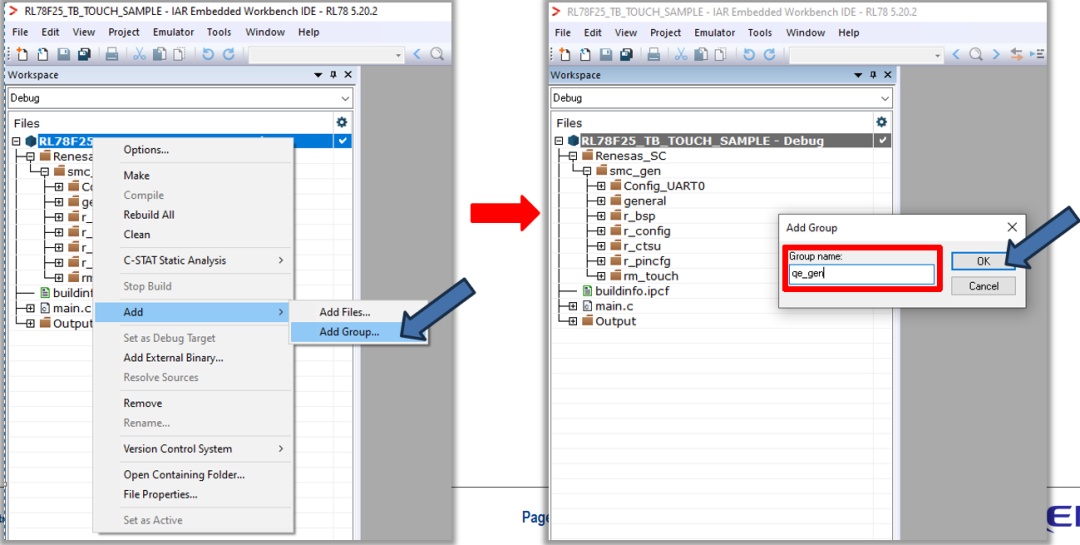Expand the rm_touch folder node

point(600,276)
